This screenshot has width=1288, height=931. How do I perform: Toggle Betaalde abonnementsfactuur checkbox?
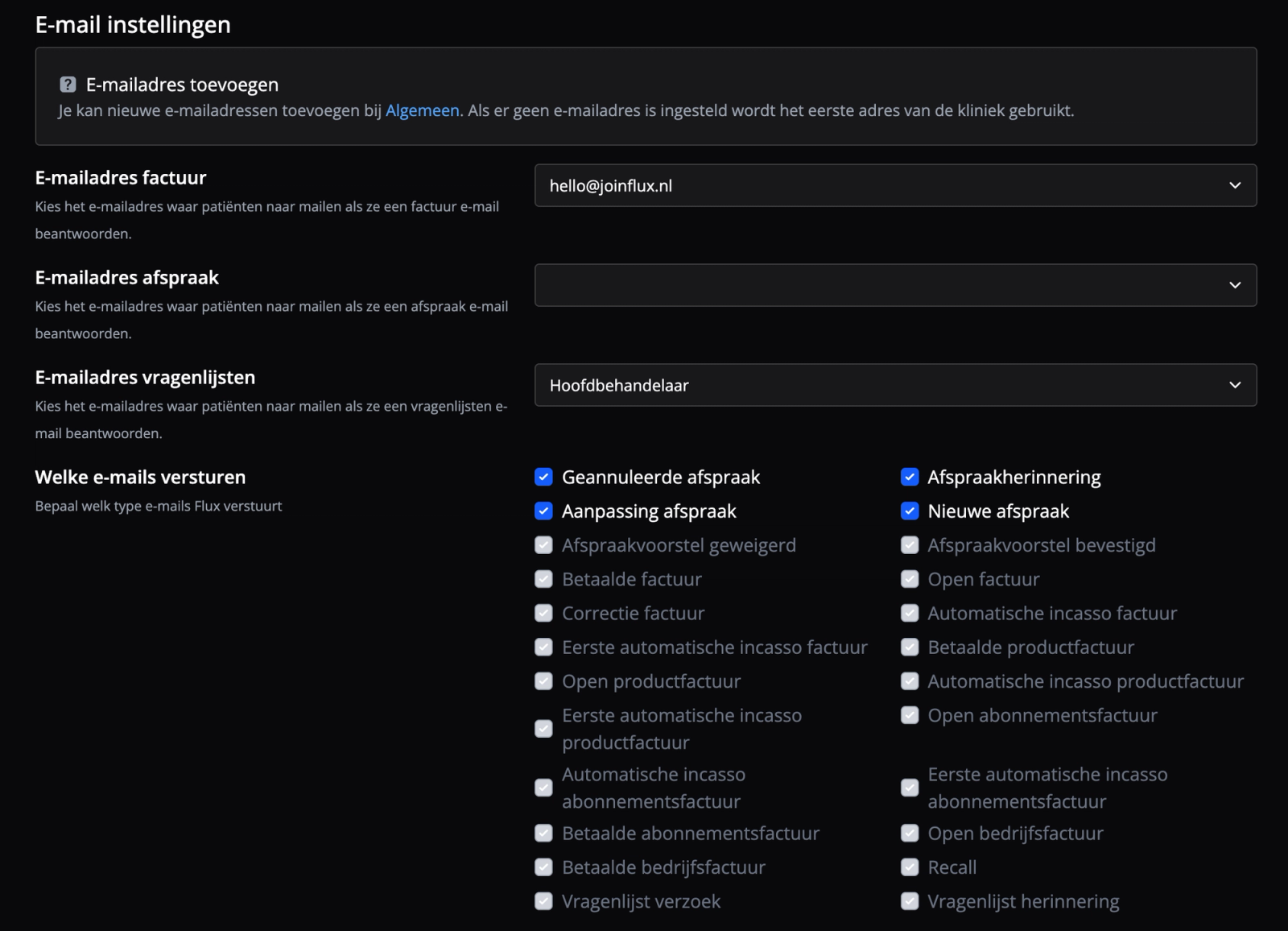coord(543,833)
